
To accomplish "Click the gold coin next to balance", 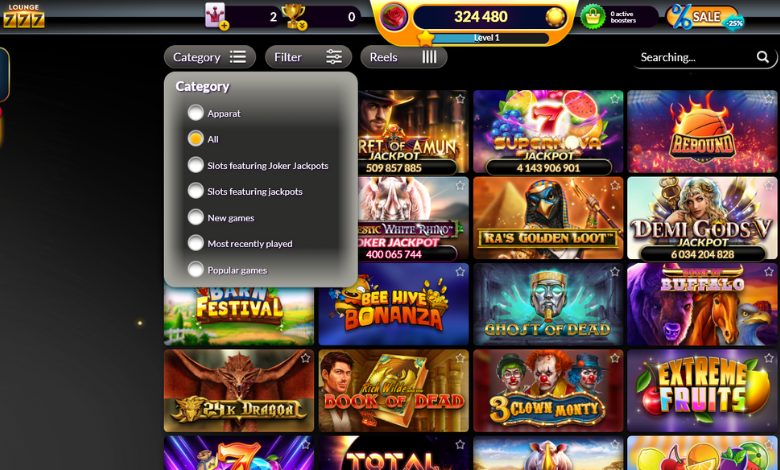I will [555, 17].
